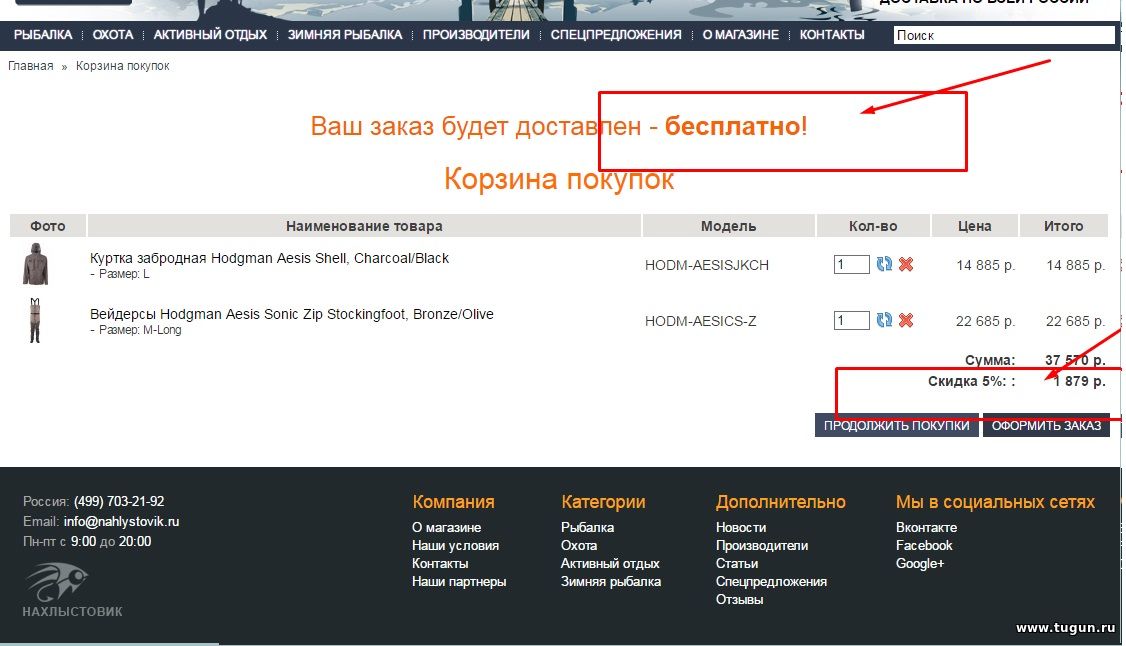
Task: Refresh quantity for Hodgman Aesis Shell jacket
Action: click(x=884, y=264)
